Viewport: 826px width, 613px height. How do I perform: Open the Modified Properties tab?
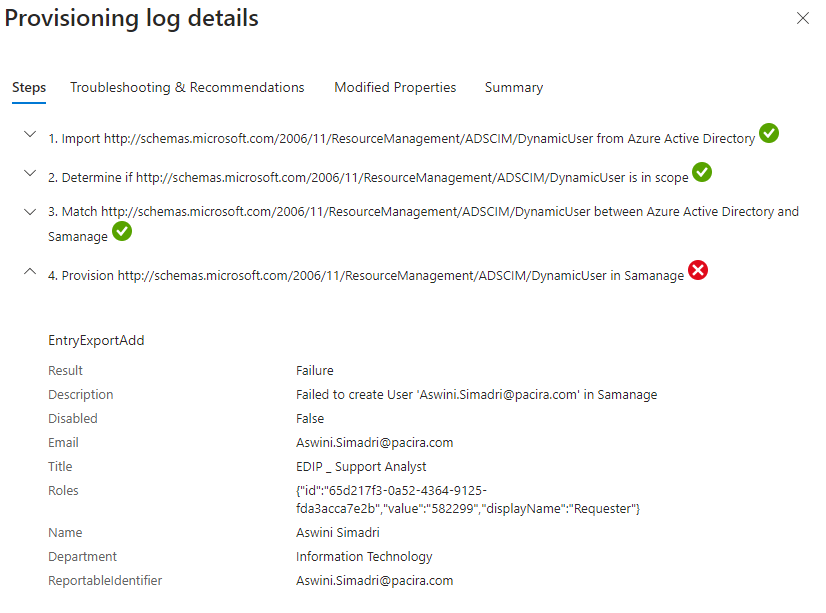[x=395, y=88]
